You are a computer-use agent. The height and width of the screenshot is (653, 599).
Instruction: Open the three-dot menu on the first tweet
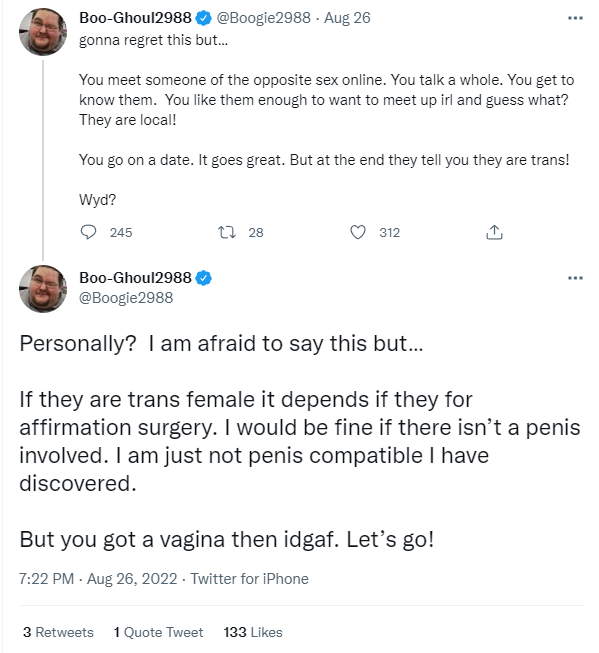[x=575, y=18]
